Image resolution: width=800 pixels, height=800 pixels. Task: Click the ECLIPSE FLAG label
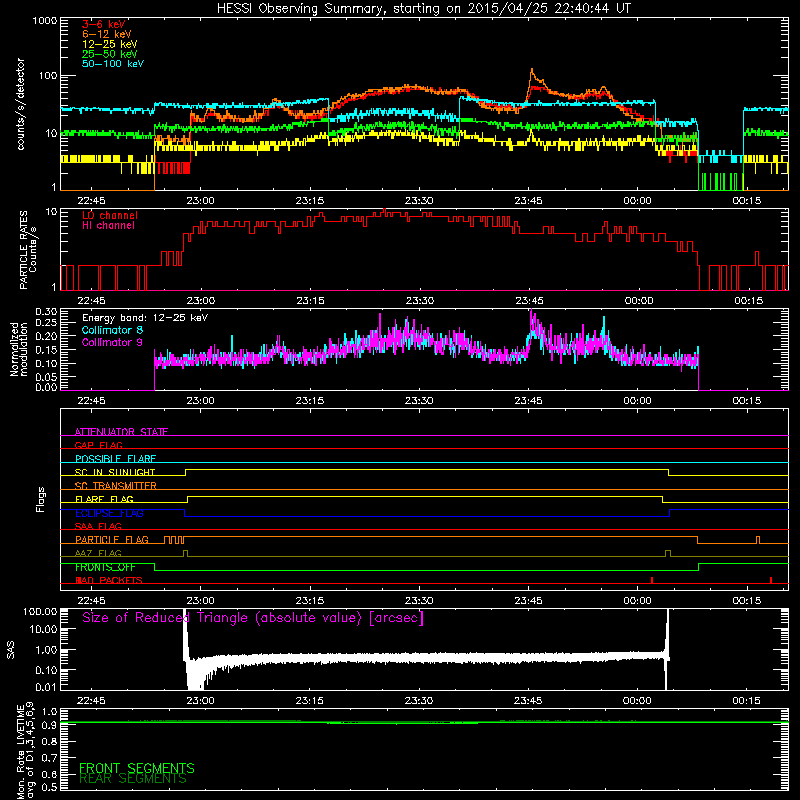click(x=109, y=513)
